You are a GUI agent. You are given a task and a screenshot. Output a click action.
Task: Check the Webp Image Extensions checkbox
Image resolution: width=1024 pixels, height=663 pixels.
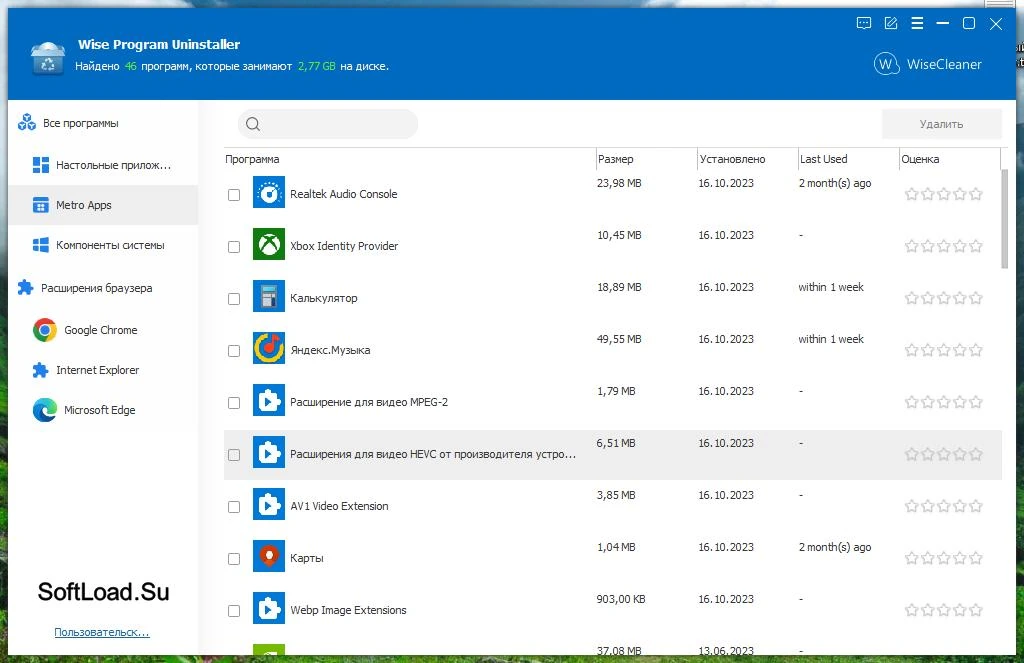[234, 611]
